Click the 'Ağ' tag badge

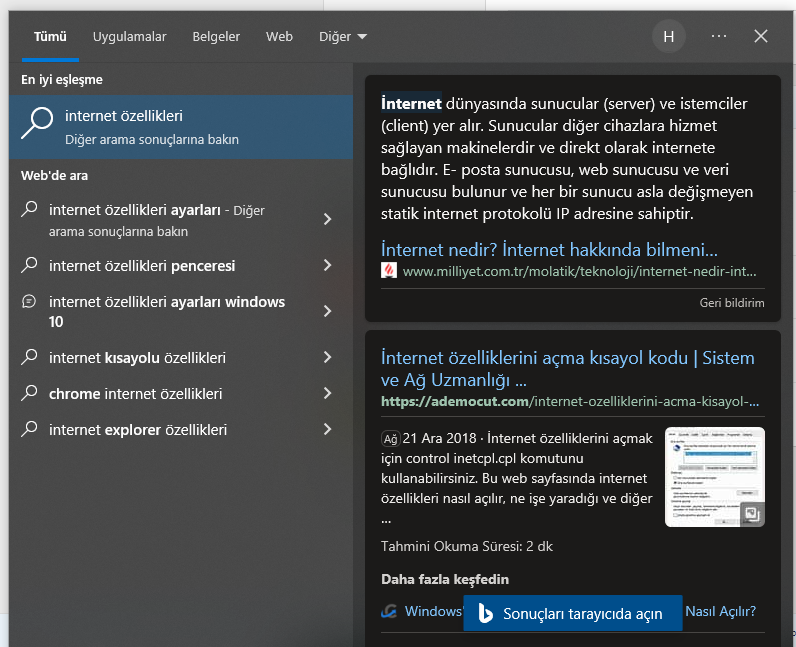coord(390,438)
